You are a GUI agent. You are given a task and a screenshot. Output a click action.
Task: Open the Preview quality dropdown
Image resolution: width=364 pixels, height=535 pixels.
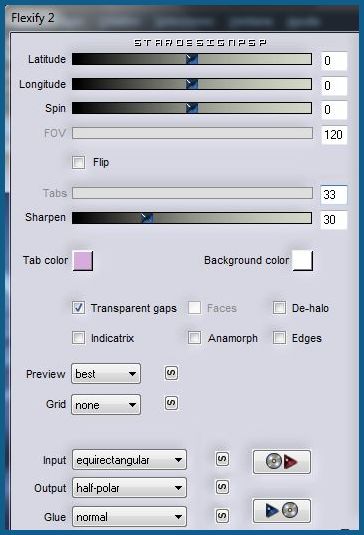(106, 374)
